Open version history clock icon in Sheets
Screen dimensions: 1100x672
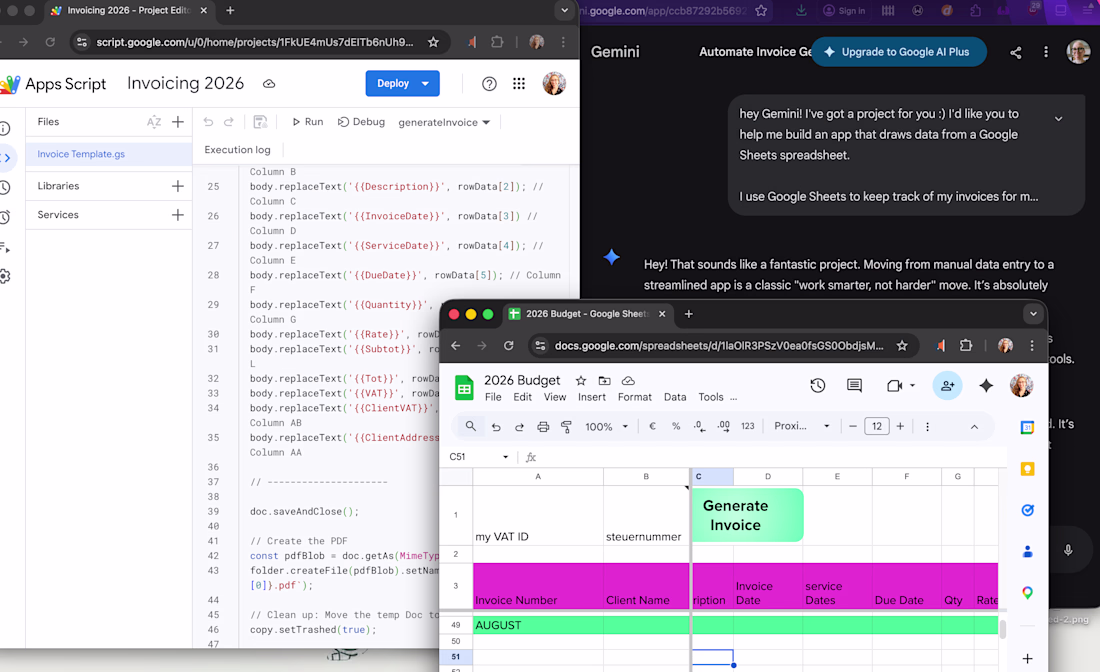pyautogui.click(x=817, y=386)
